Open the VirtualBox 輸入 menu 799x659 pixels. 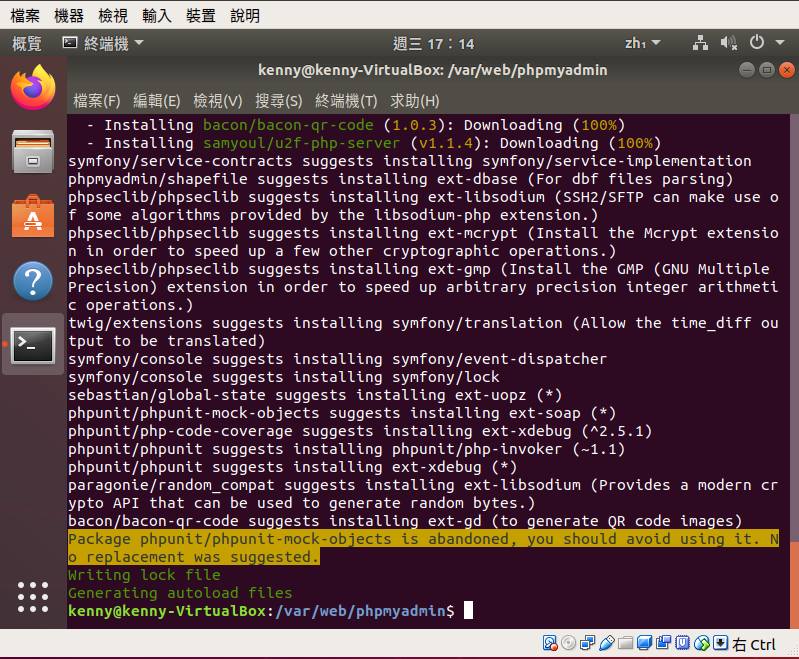157,16
